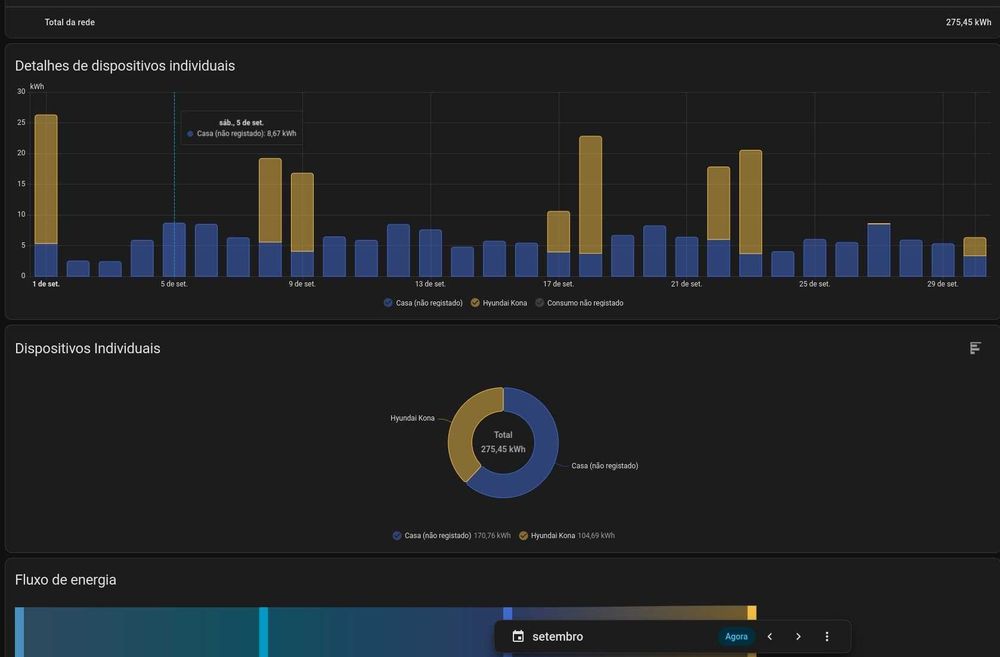The width and height of the screenshot is (1000, 657).
Task: Click the "sáb., 5 de set." tooltip title
Action: coord(241,122)
